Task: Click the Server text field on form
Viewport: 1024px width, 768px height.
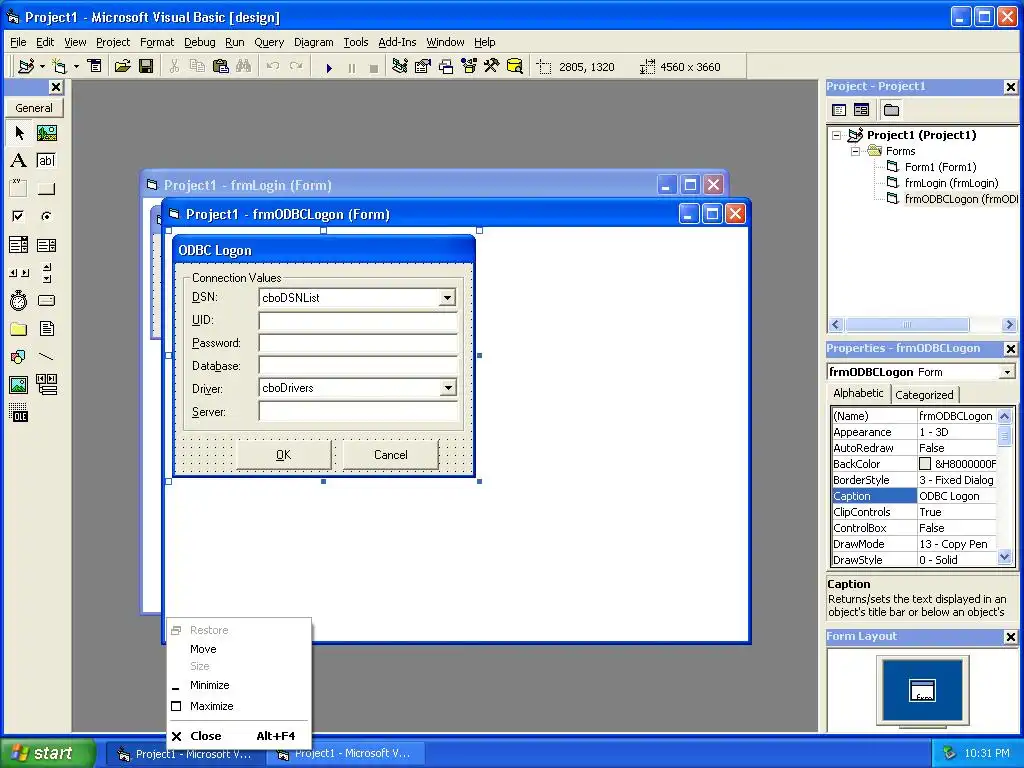Action: click(358, 412)
